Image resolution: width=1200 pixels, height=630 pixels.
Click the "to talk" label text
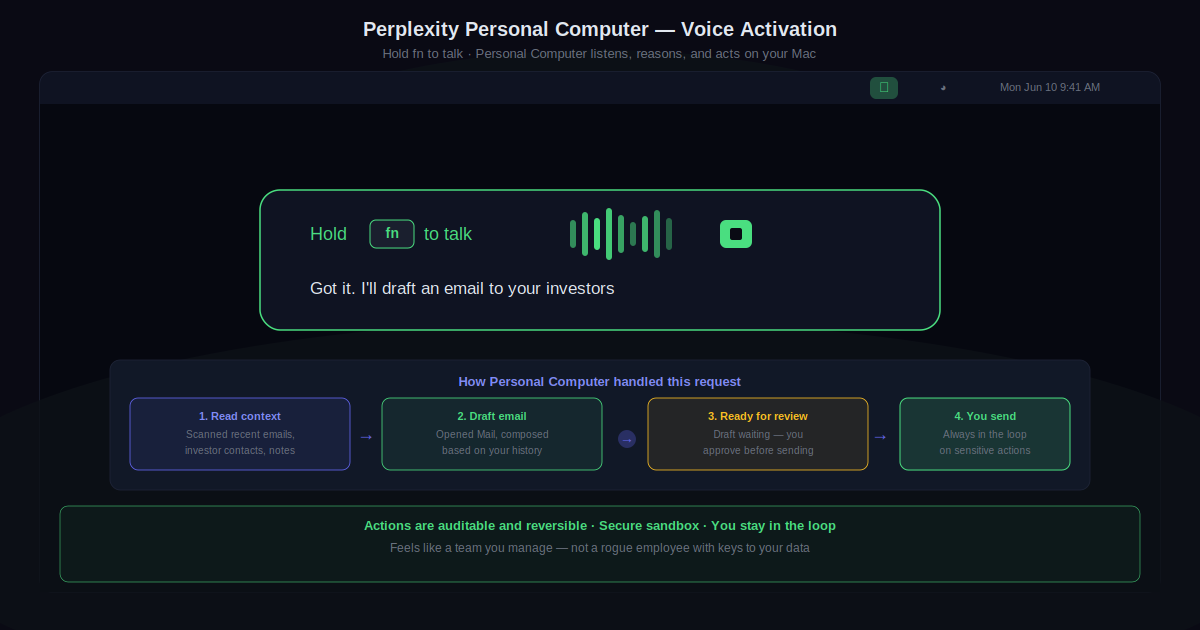click(448, 234)
